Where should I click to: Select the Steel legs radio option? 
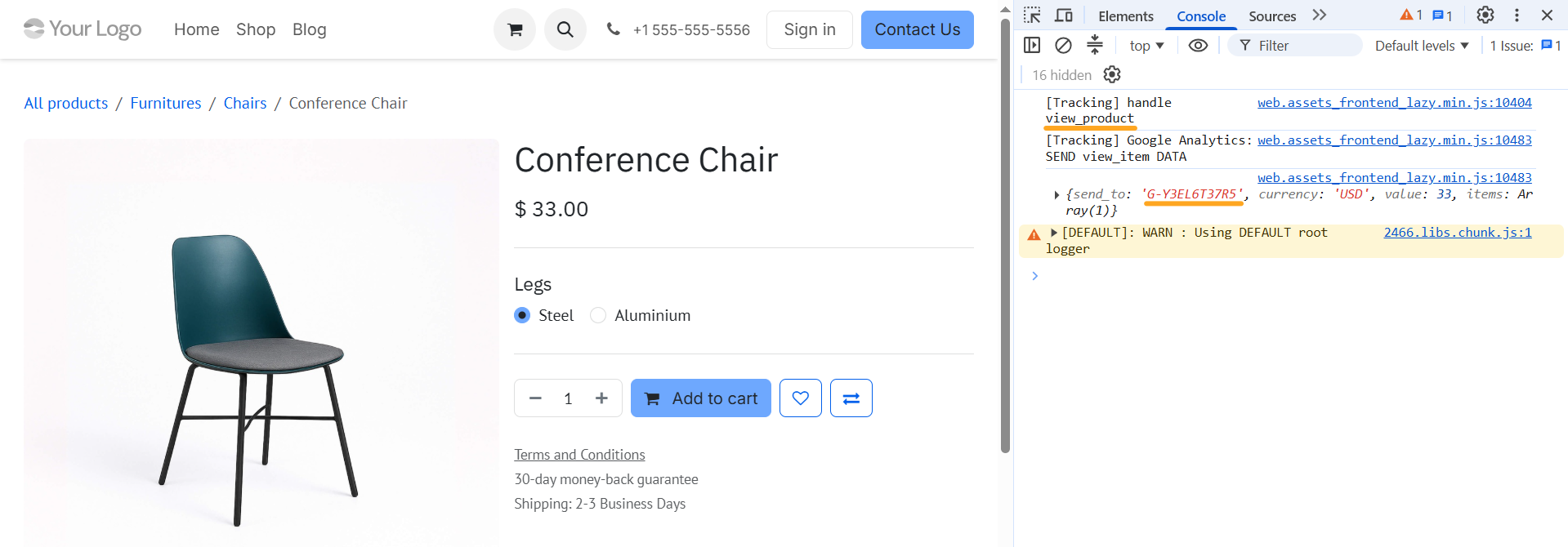pos(522,315)
